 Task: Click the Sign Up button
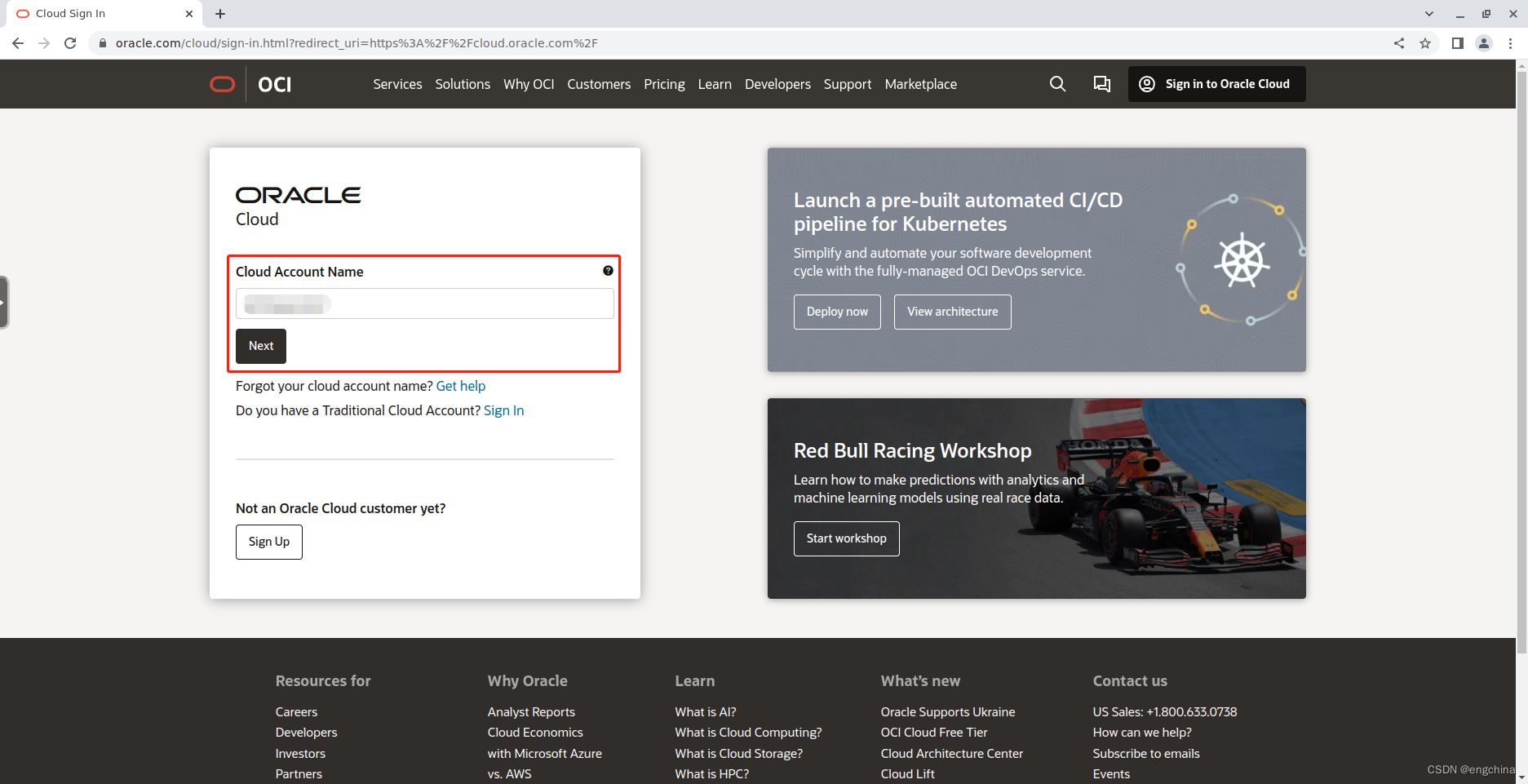pyautogui.click(x=269, y=542)
